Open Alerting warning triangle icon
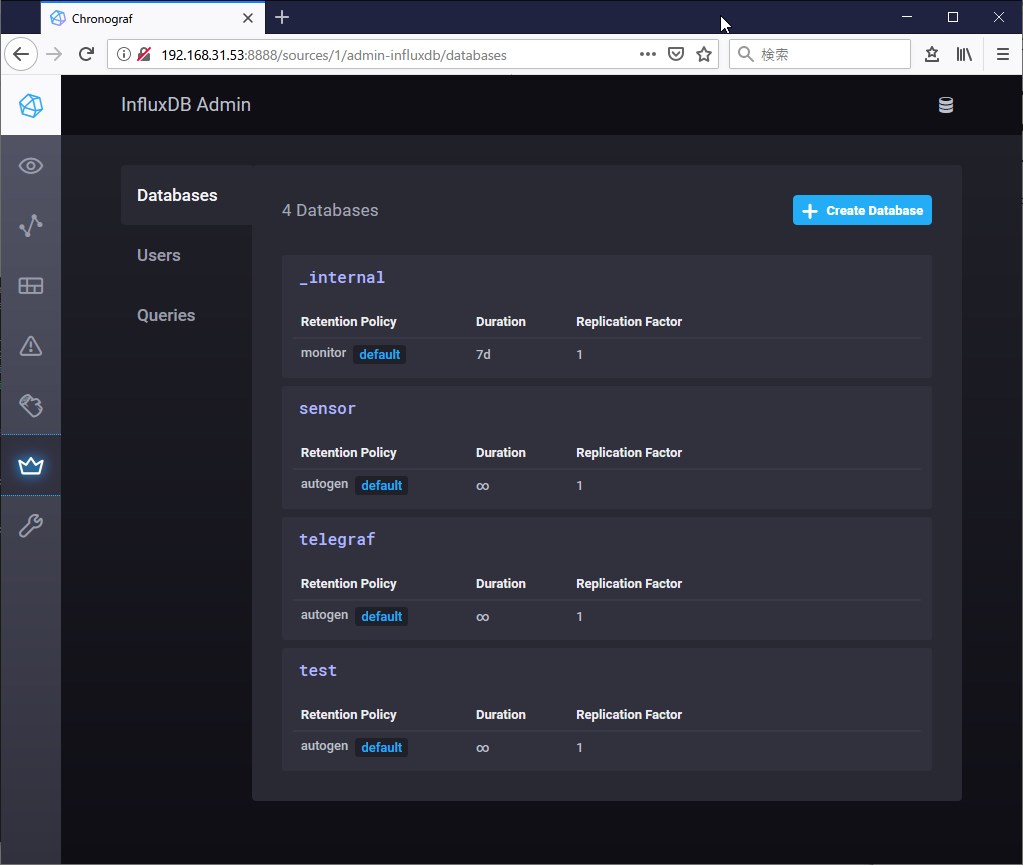This screenshot has width=1023, height=865. point(31,346)
